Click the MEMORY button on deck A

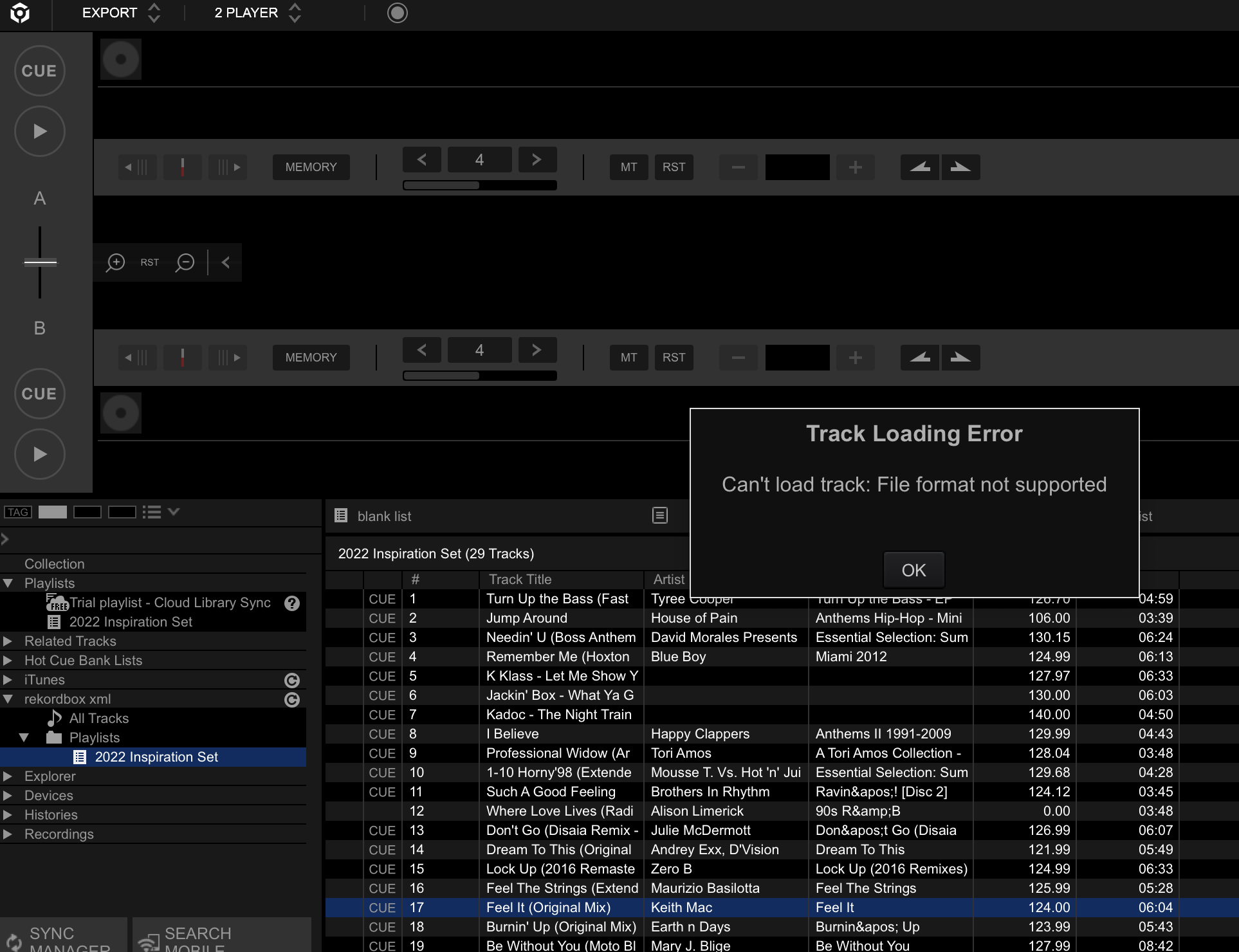click(x=311, y=167)
